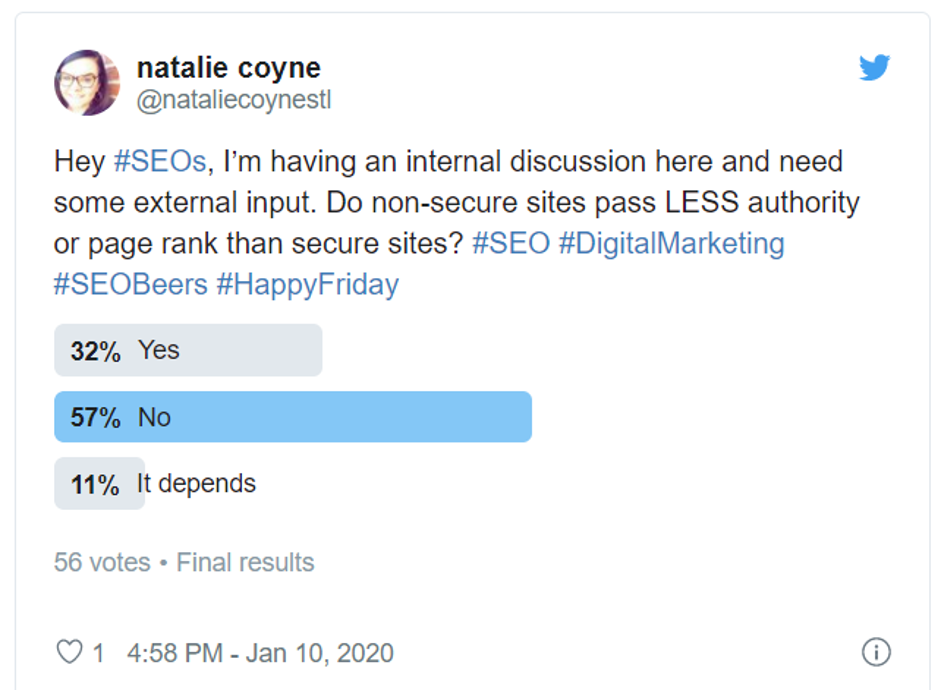
Task: Click the #SEOBeers hashtag
Action: pos(130,285)
